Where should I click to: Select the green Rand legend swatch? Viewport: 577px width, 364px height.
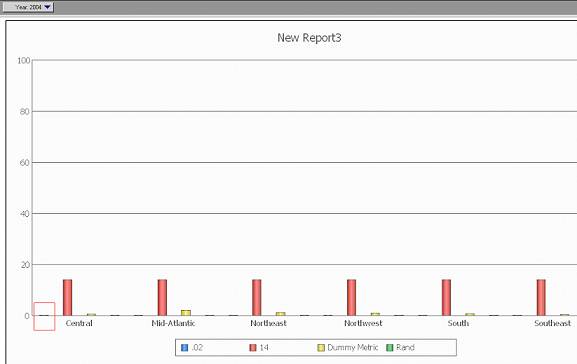390,347
